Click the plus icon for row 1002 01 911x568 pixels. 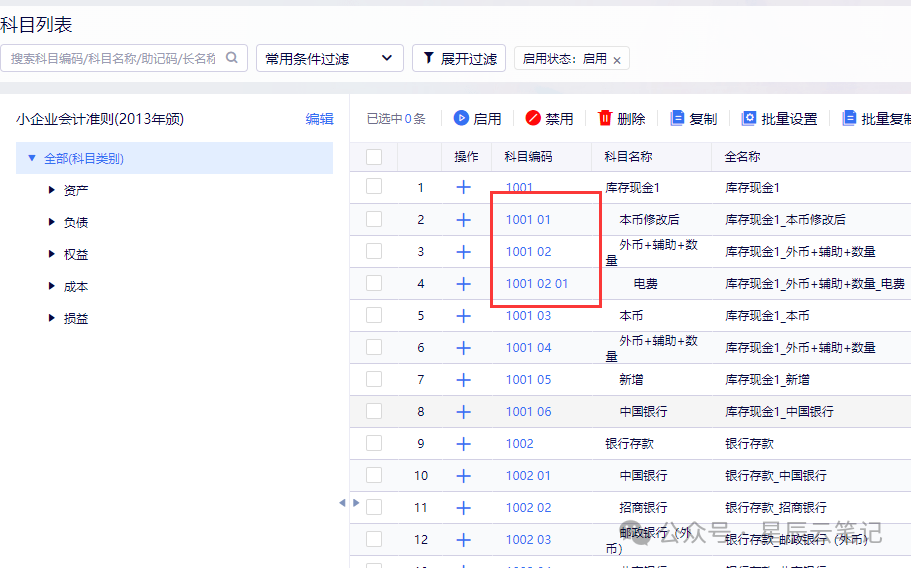point(463,475)
